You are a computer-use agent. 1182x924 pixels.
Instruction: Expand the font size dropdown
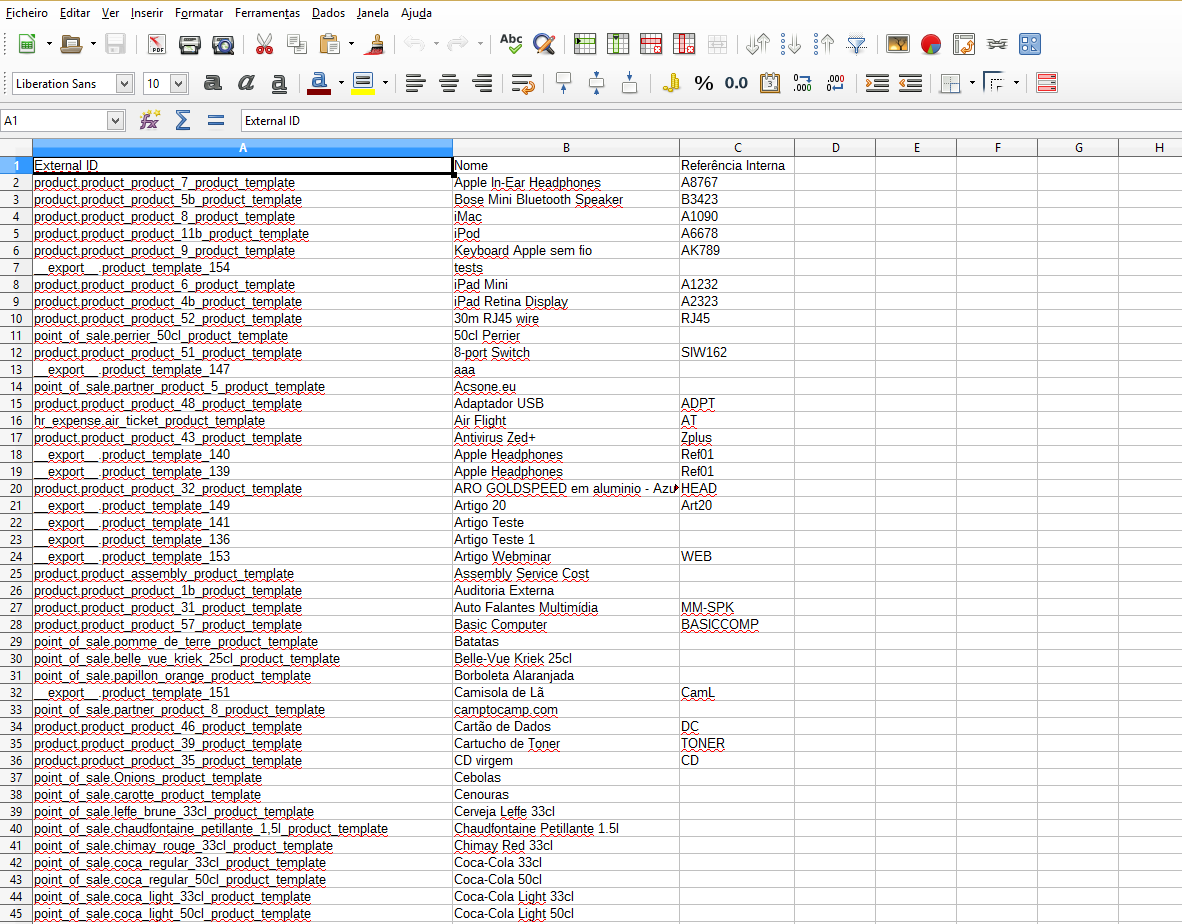[179, 84]
